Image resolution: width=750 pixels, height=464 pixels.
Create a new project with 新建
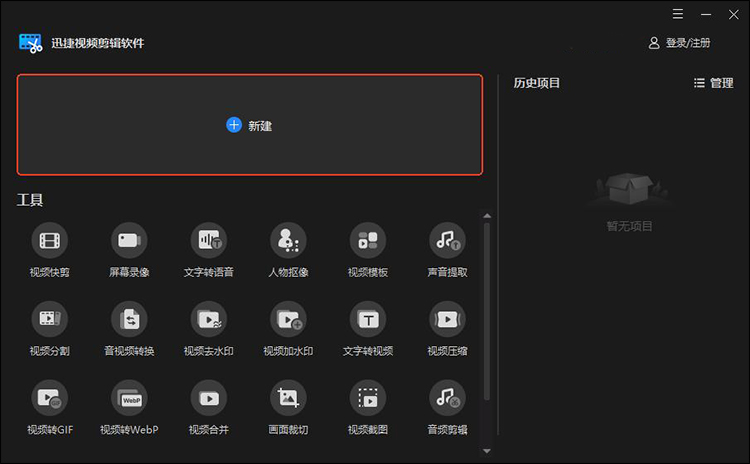tap(250, 125)
